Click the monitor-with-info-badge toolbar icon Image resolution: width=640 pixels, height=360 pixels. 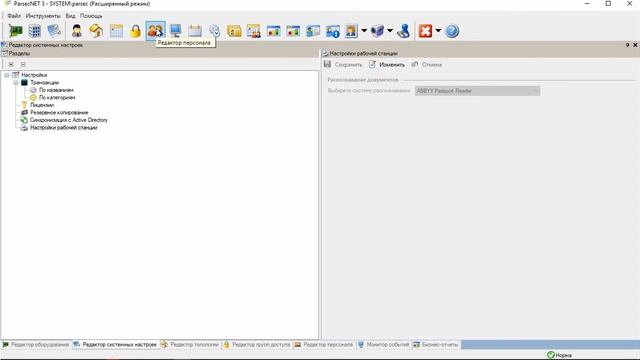[x=333, y=31]
